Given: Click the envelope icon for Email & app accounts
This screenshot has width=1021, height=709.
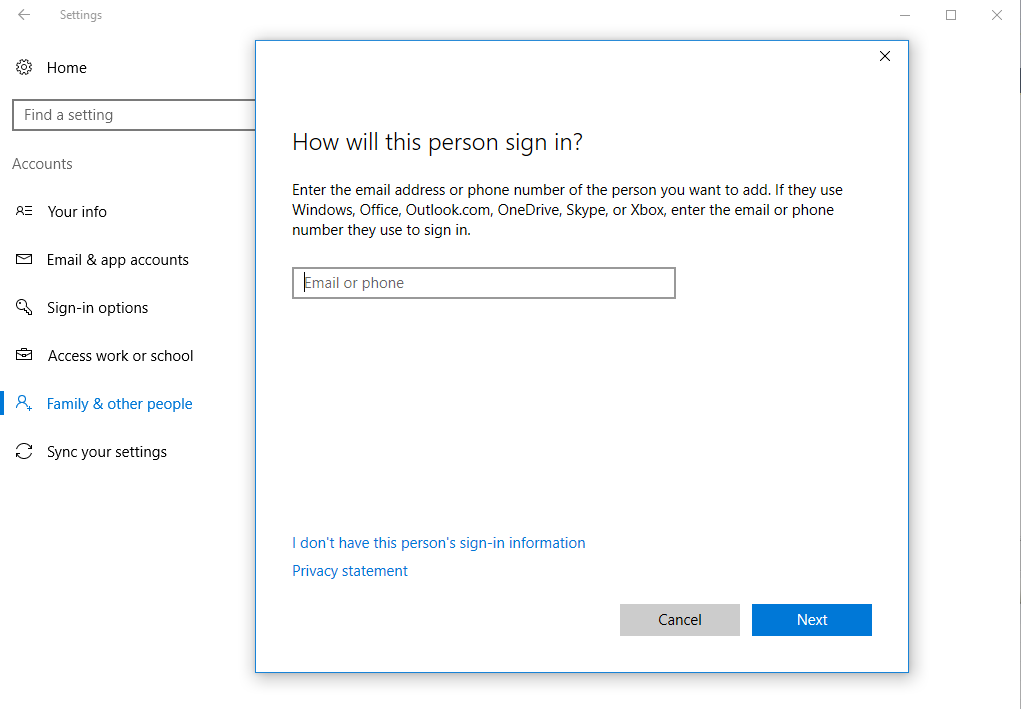Looking at the screenshot, I should point(24,260).
